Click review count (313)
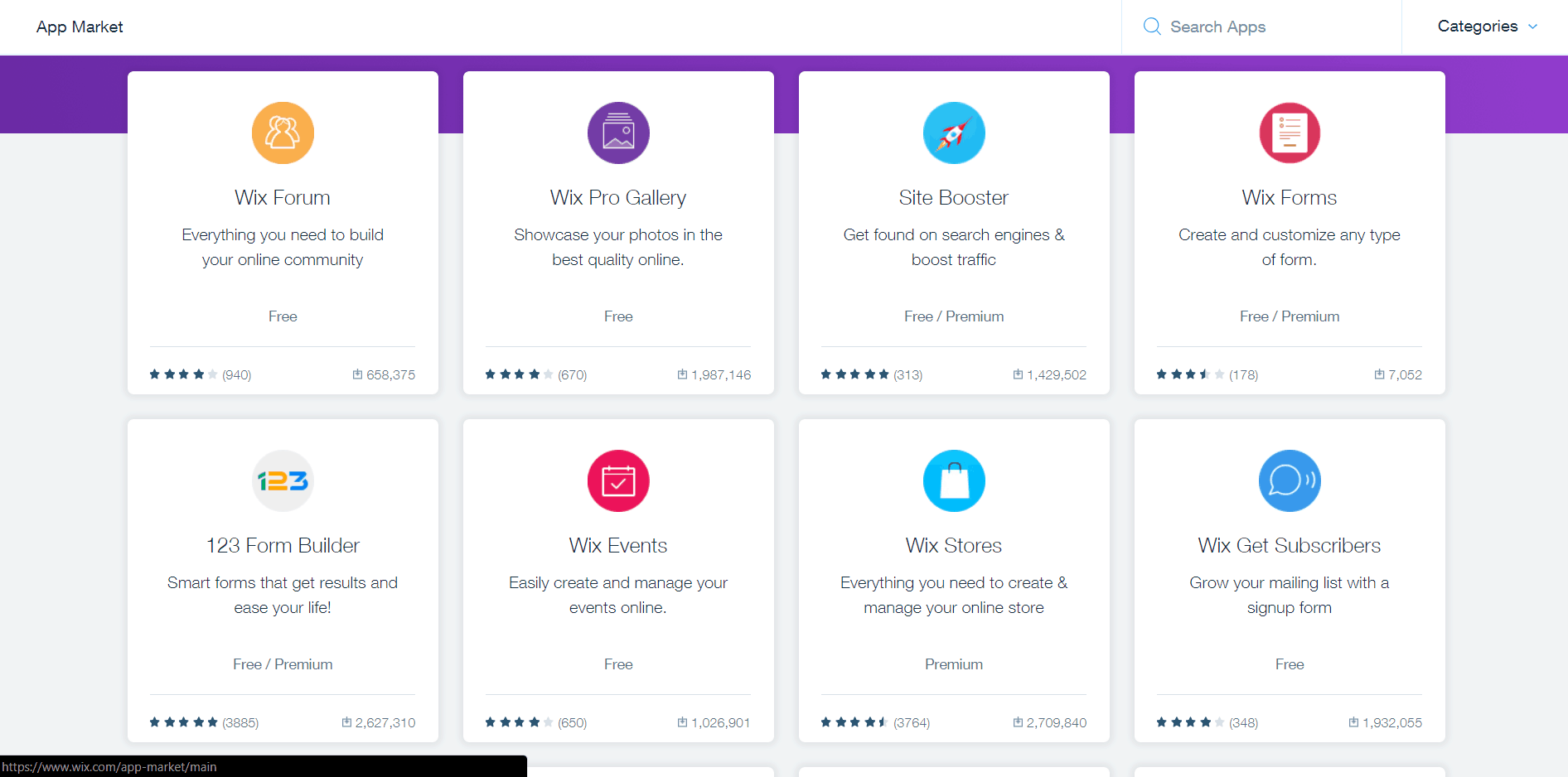The image size is (1568, 777). tap(908, 374)
